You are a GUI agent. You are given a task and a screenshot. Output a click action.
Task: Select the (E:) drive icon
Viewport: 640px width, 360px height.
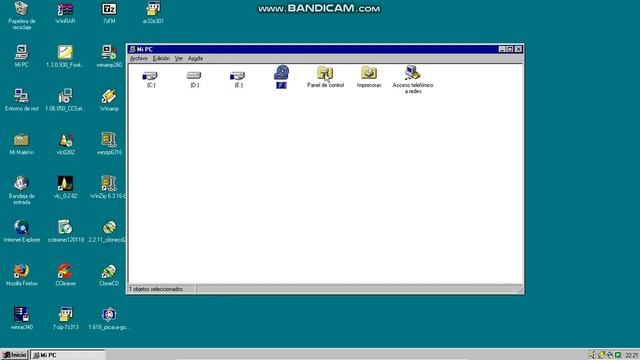pos(238,76)
